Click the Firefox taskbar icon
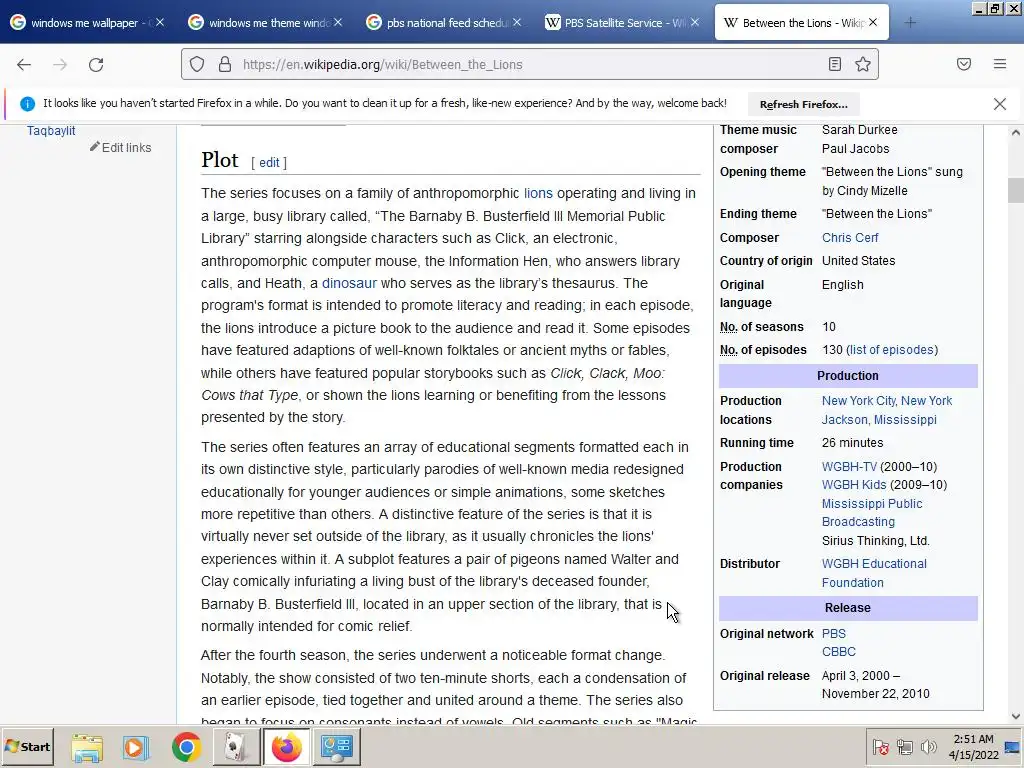Screen dimensions: 1024x768 (x=287, y=748)
